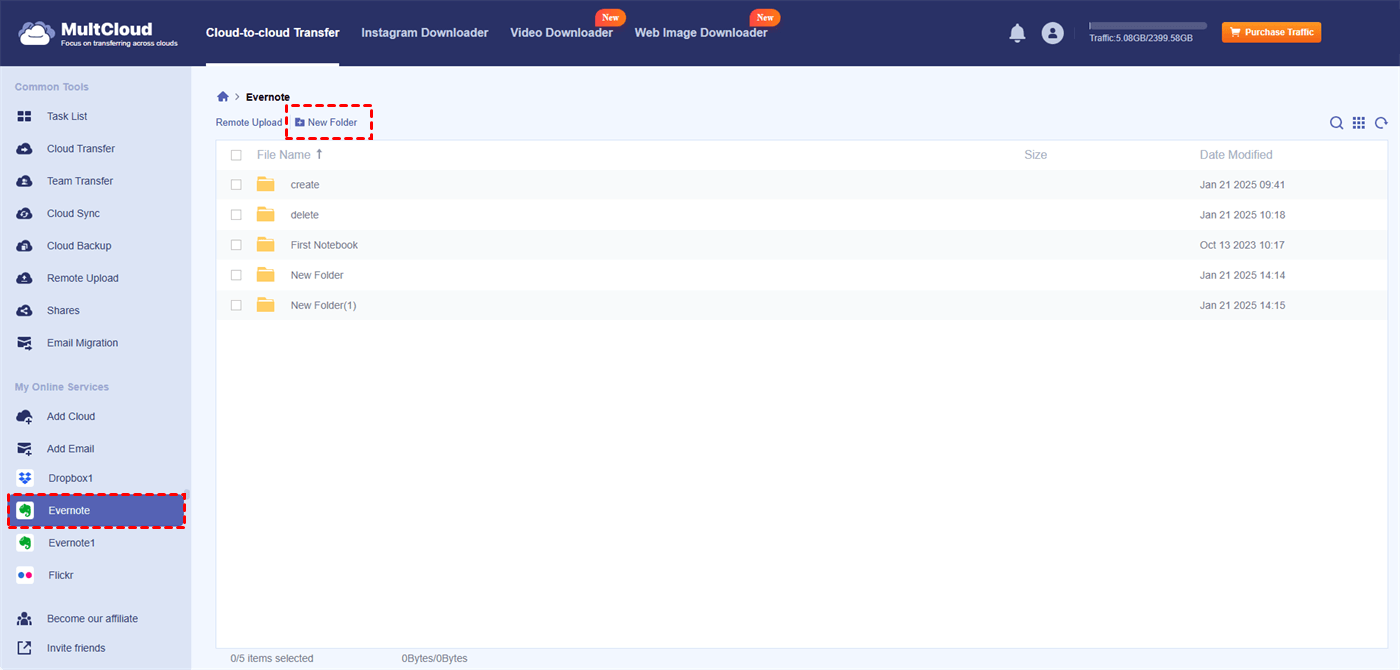The image size is (1400, 670).
Task: Check the box for create folder
Action: (236, 185)
